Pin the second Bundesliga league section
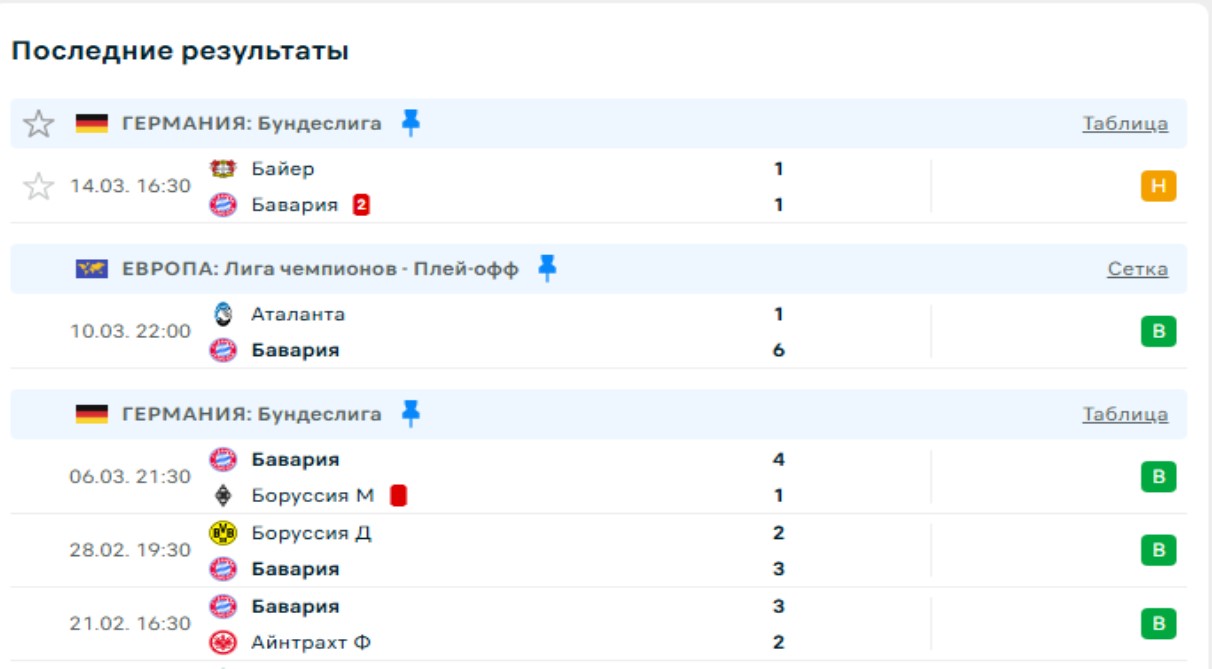 [410, 414]
